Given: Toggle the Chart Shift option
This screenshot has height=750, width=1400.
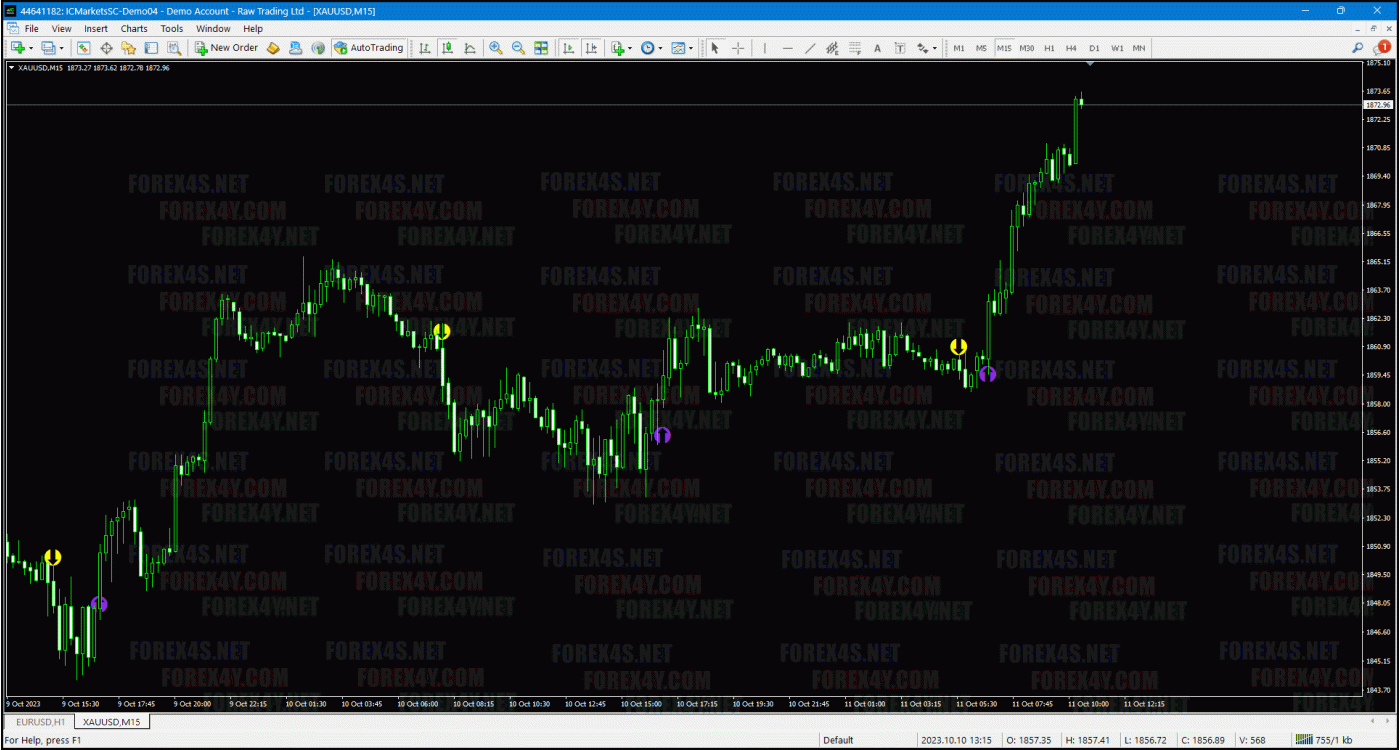Looking at the screenshot, I should [x=590, y=47].
